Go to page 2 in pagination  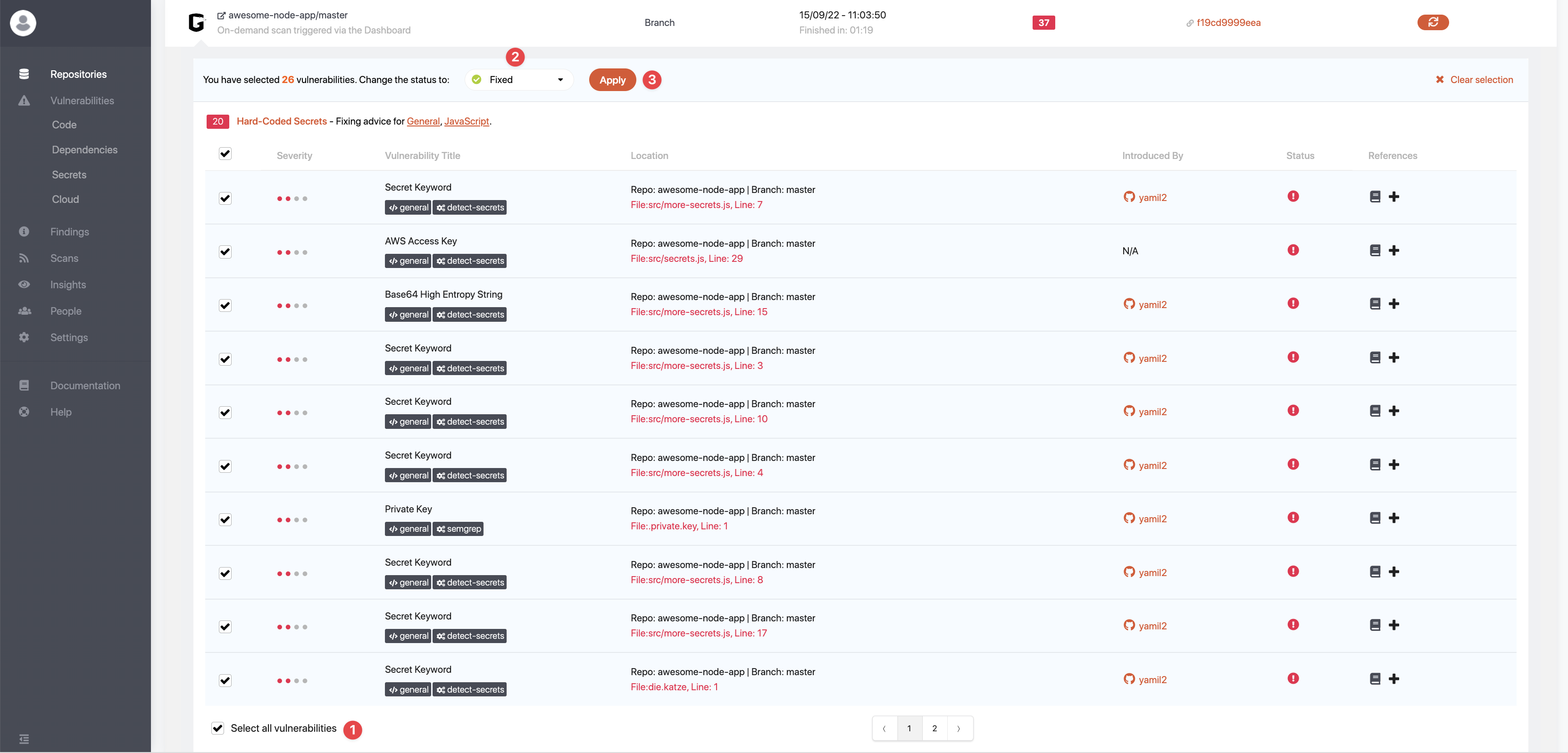[934, 728]
